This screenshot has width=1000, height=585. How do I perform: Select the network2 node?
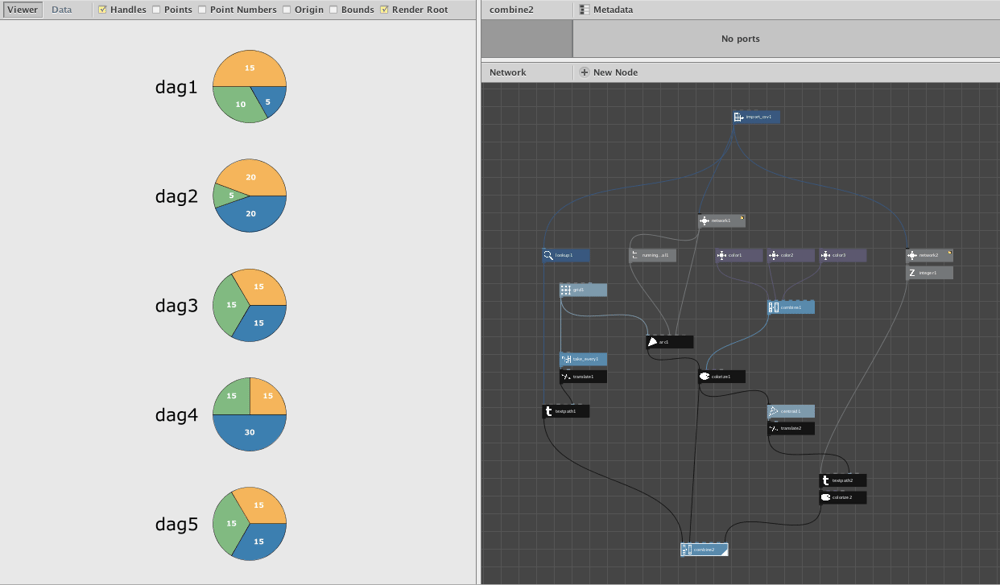pos(929,255)
